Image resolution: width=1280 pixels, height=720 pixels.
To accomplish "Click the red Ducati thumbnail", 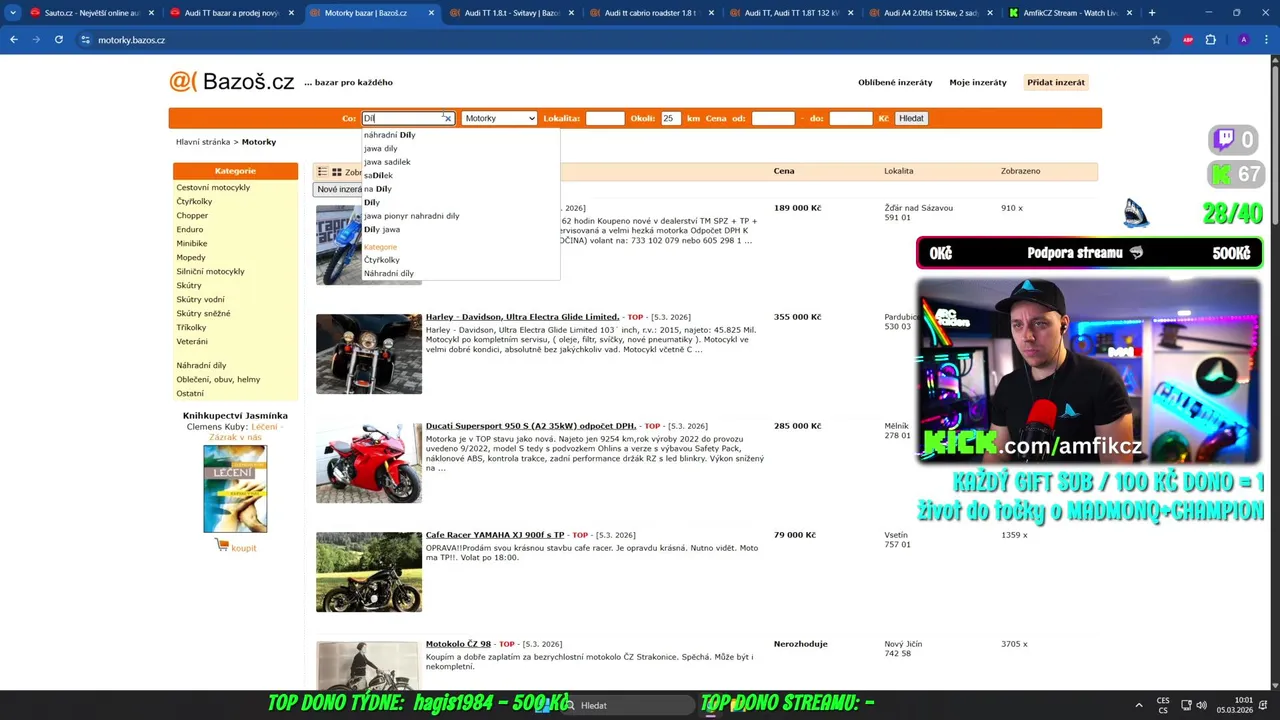I will (369, 462).
